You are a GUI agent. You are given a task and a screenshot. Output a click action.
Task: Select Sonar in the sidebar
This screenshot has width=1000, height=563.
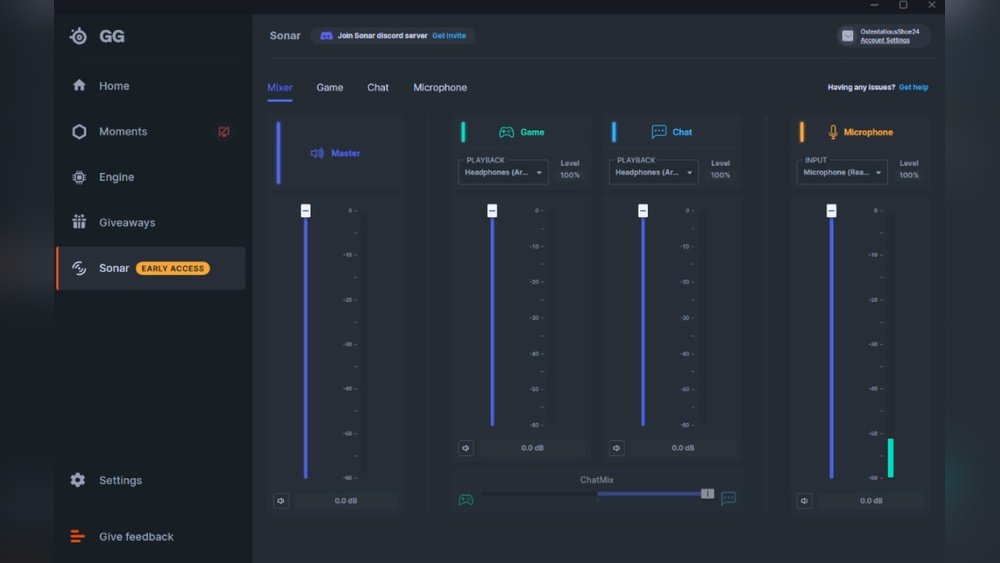[x=151, y=268]
